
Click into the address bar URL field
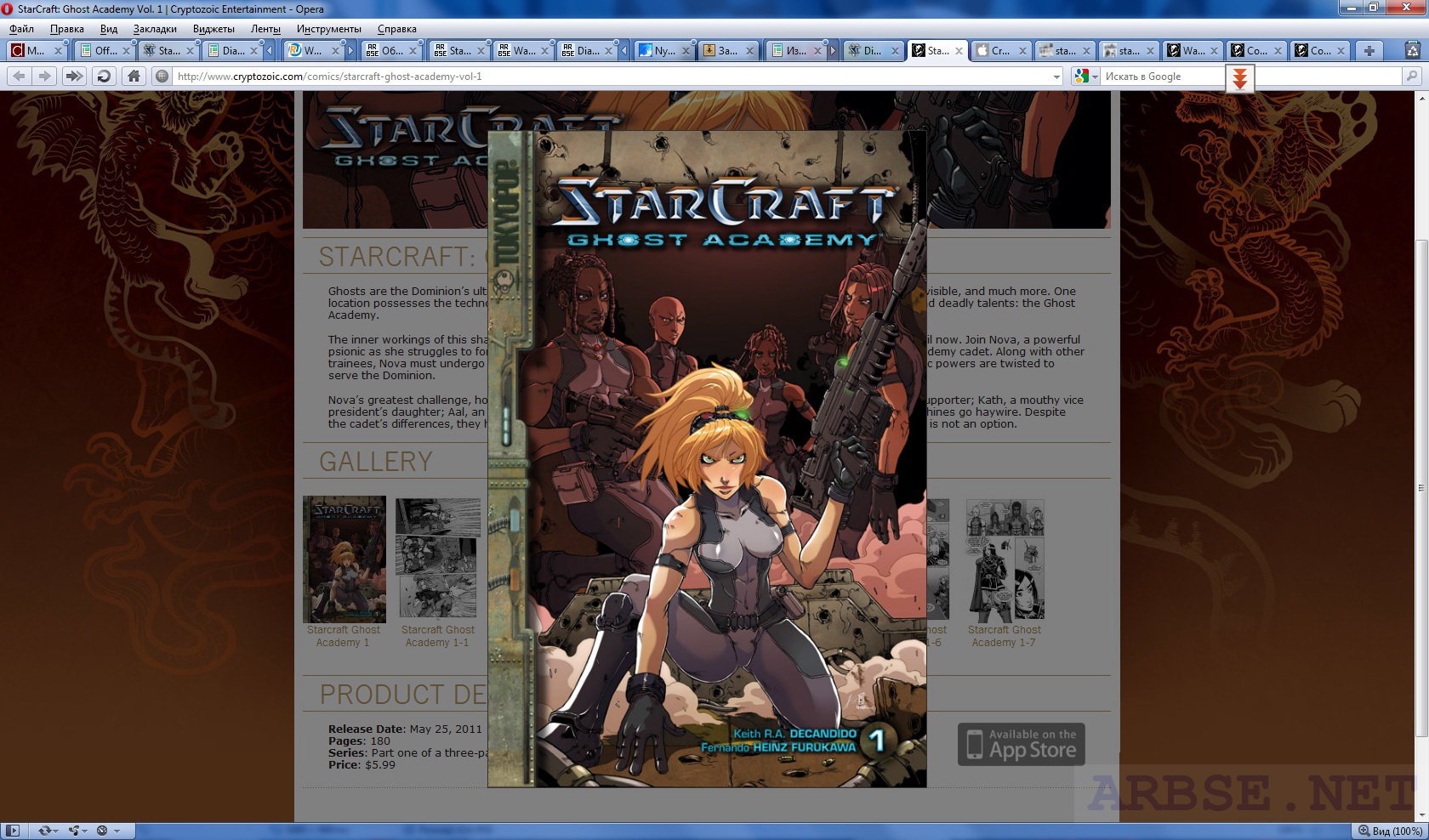point(612,77)
